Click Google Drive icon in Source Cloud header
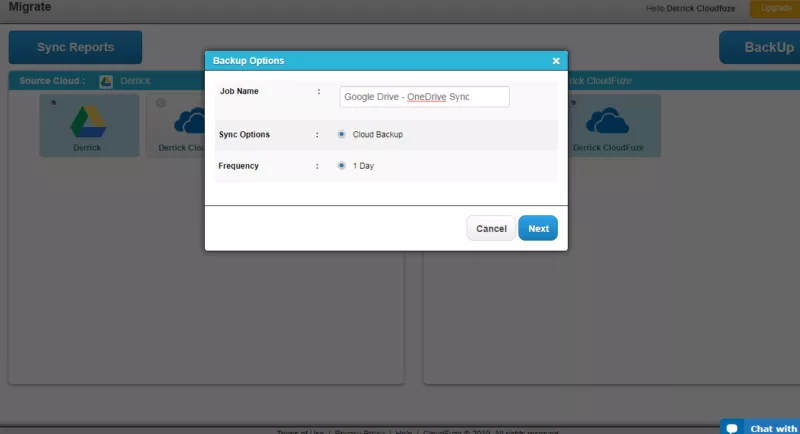 point(106,81)
